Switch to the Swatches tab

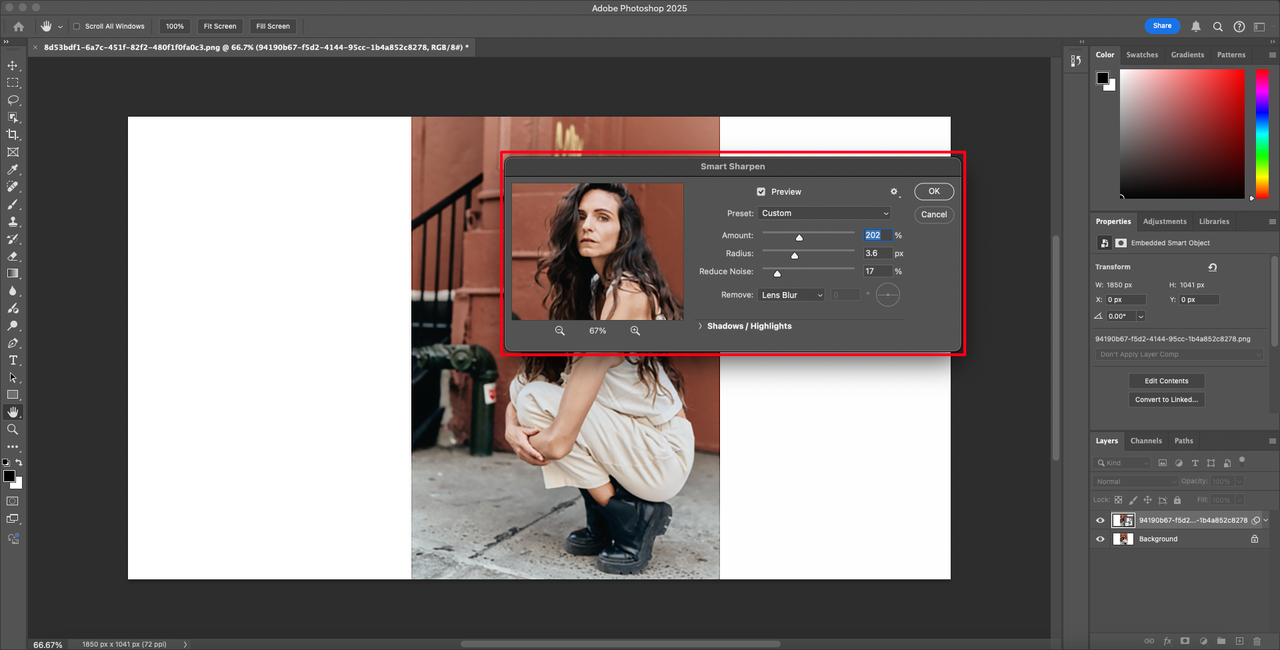(1141, 55)
